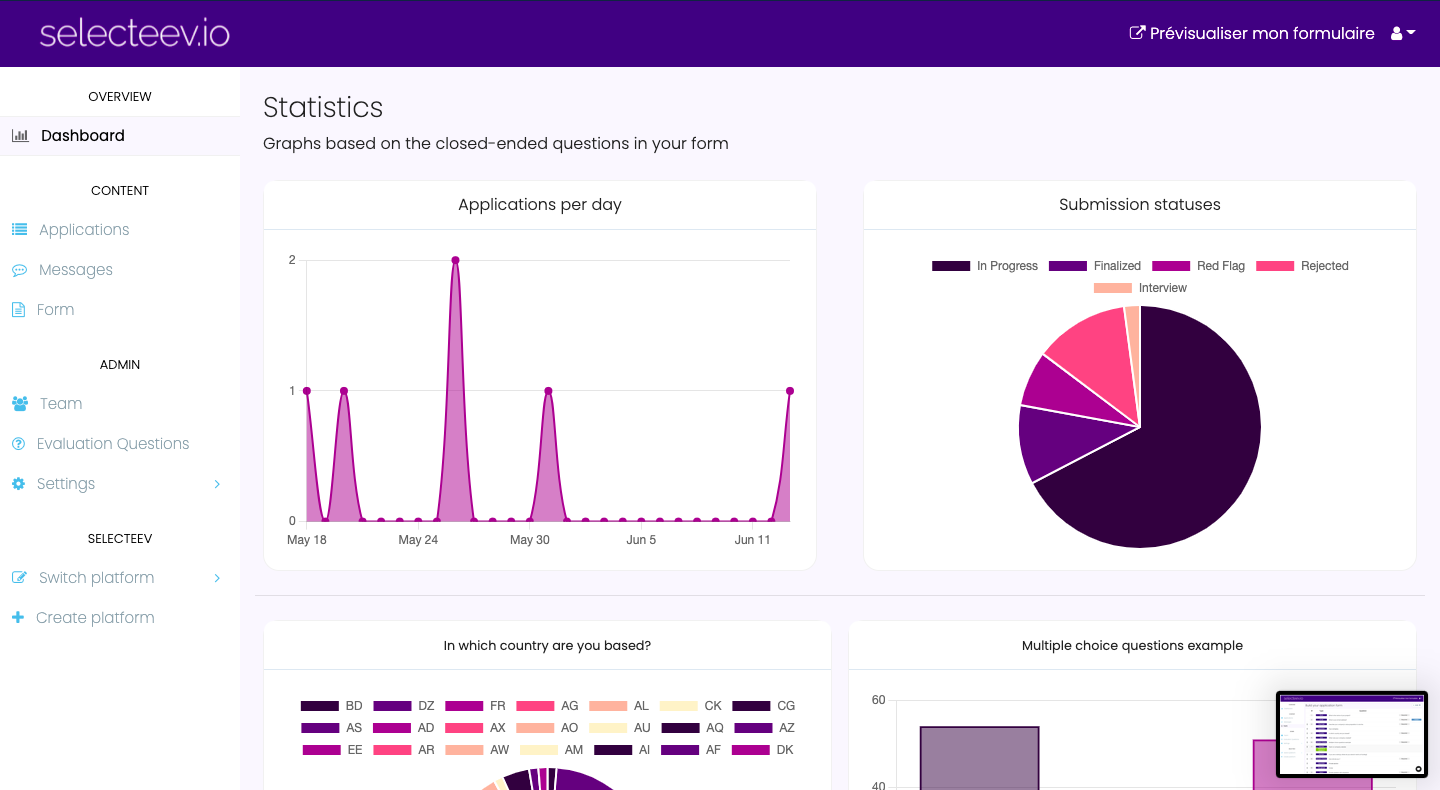Select the Overview section heading

(119, 96)
